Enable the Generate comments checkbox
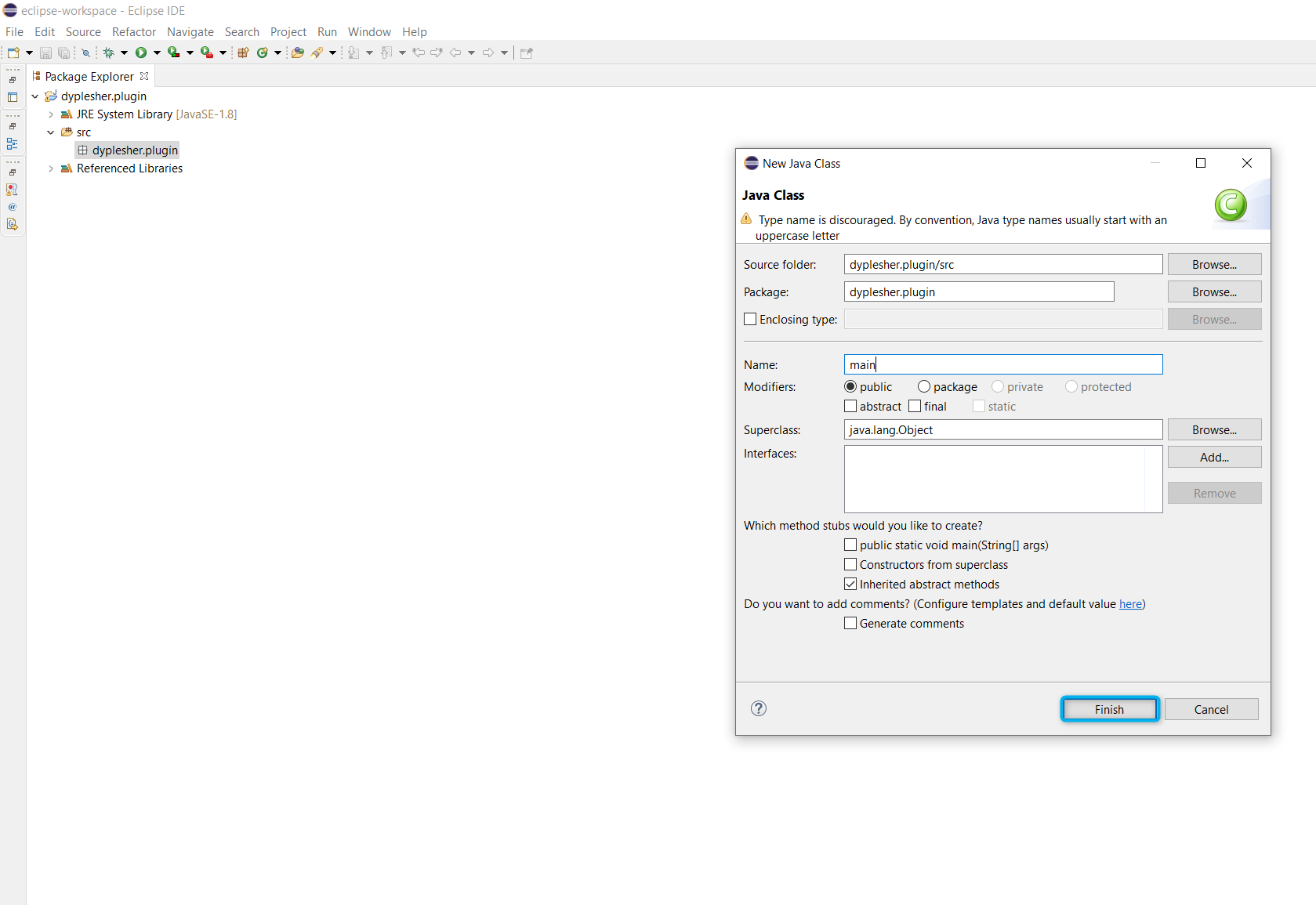The width and height of the screenshot is (1316, 905). 850,623
